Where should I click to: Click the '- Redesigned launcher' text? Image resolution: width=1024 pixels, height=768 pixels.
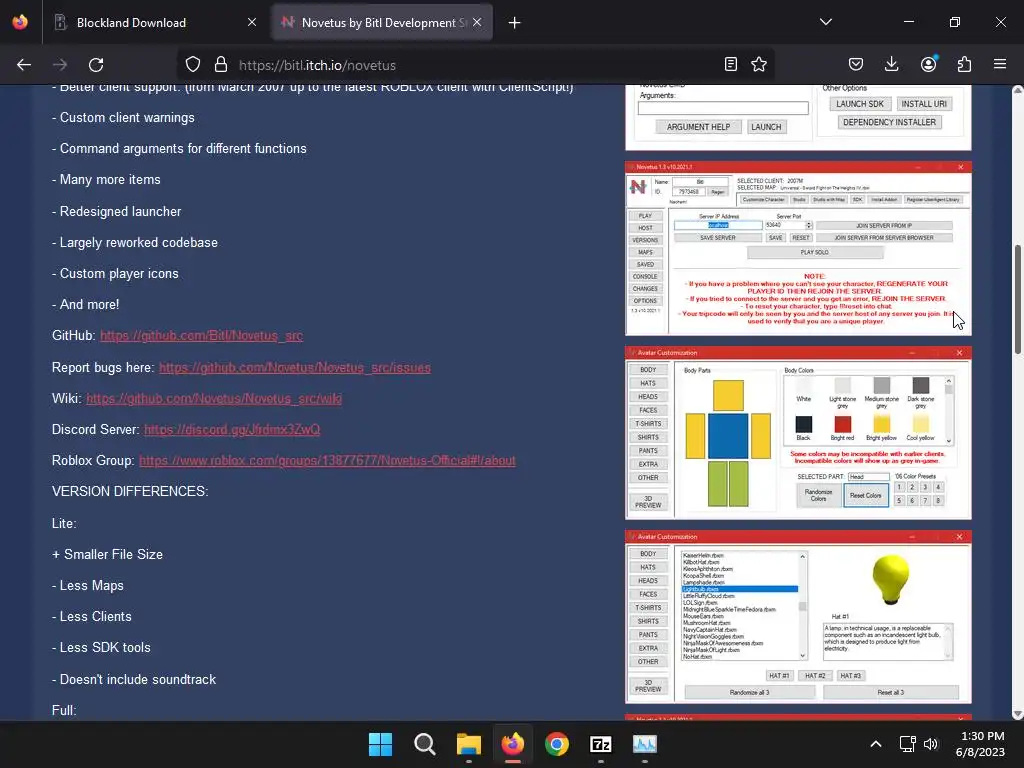(x=116, y=212)
